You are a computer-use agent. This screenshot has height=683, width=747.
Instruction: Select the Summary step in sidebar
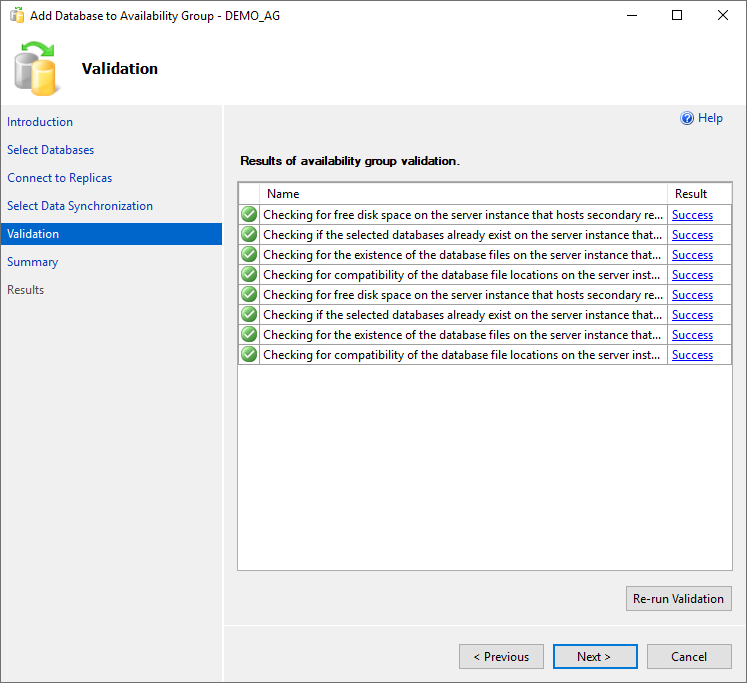click(33, 262)
